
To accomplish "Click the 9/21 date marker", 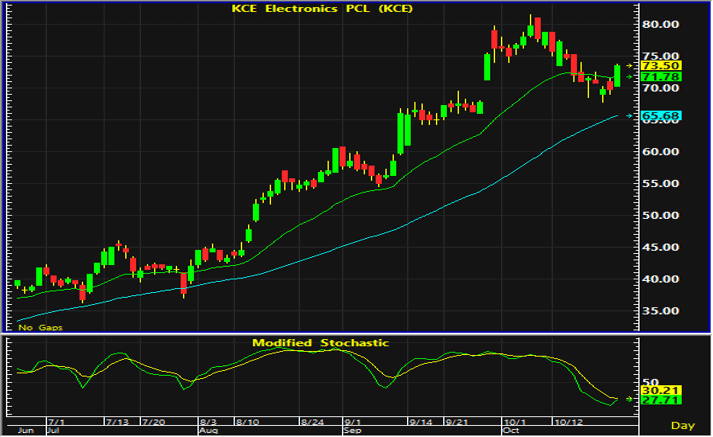I will (457, 422).
